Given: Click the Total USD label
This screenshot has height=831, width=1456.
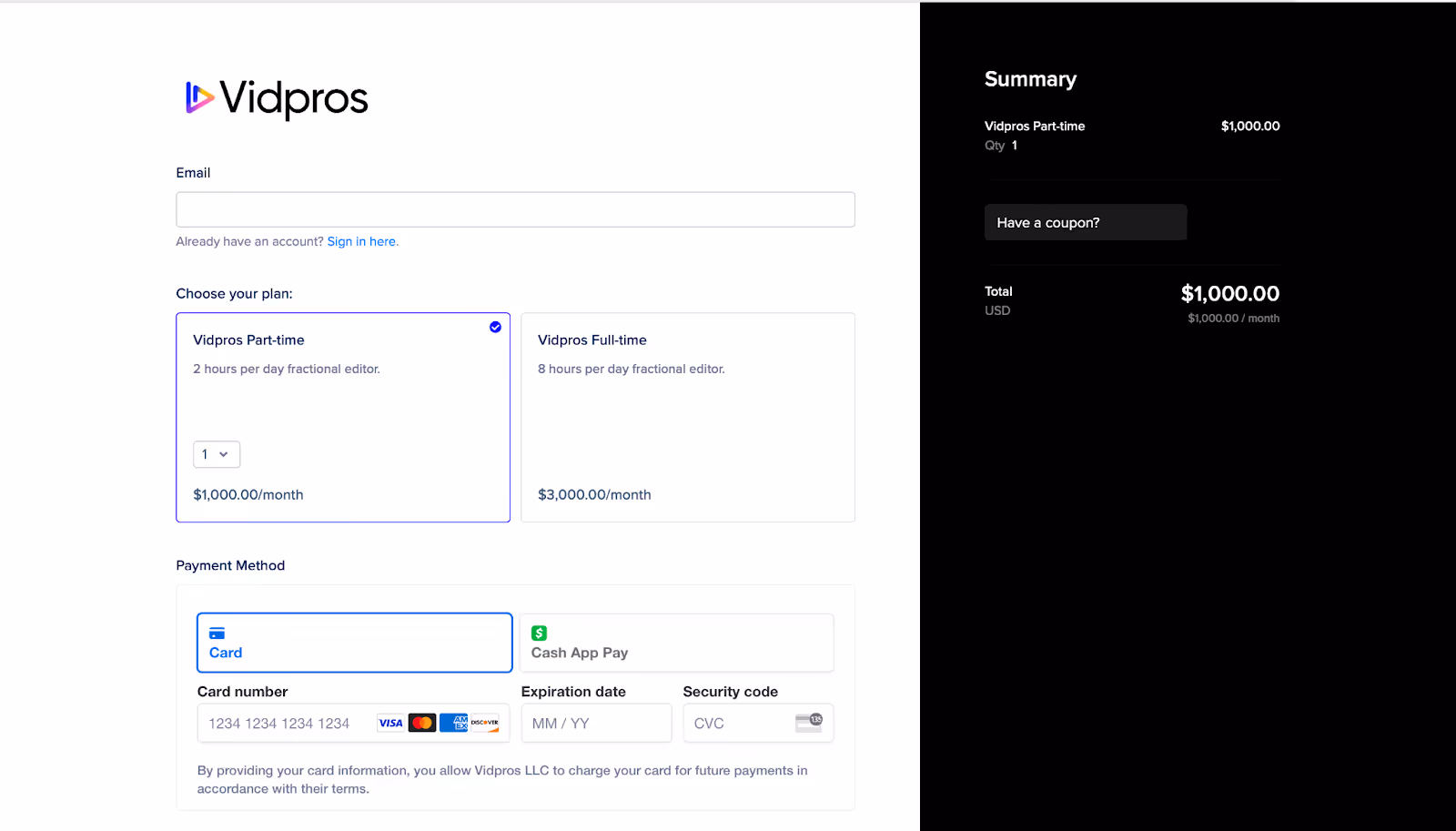Looking at the screenshot, I should 998,300.
